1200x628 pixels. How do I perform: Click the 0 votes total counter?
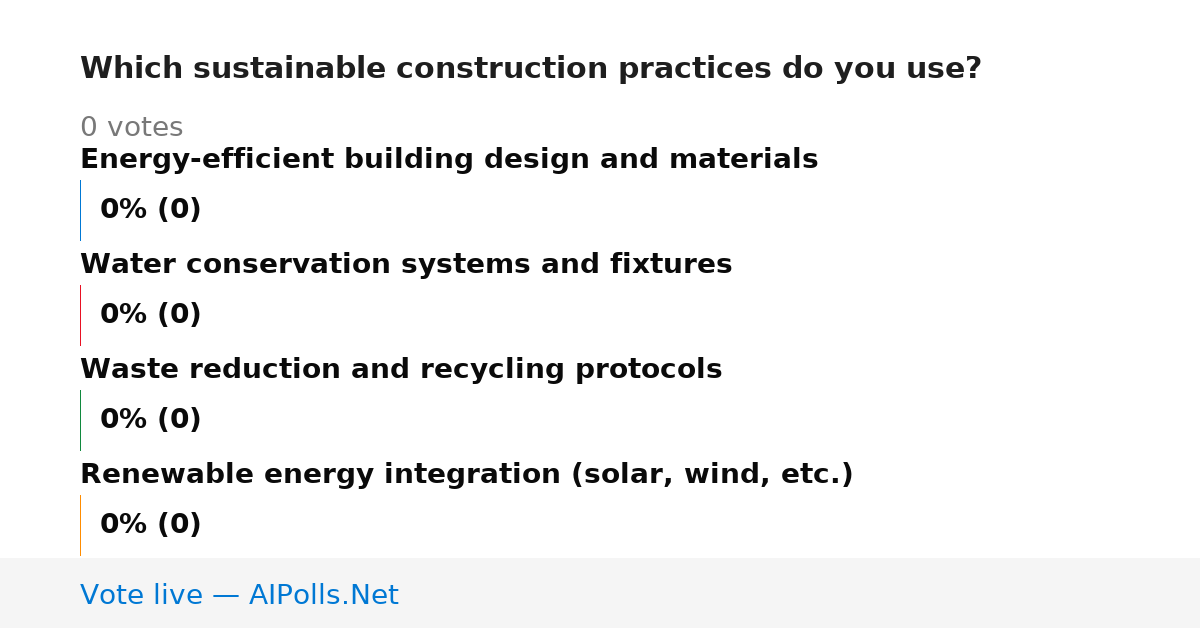click(132, 128)
